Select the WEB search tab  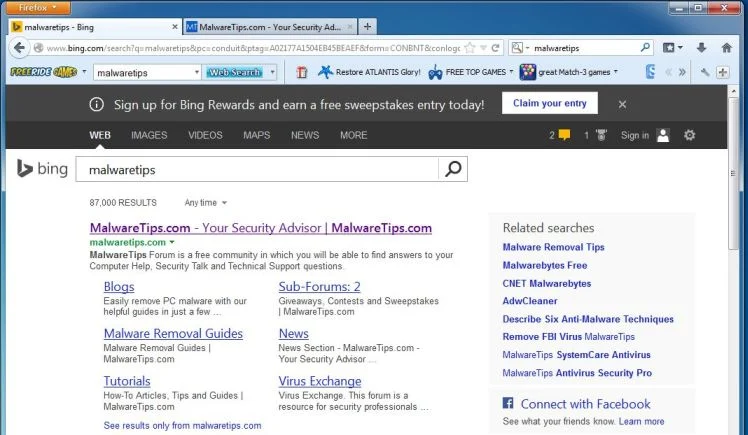click(100, 135)
